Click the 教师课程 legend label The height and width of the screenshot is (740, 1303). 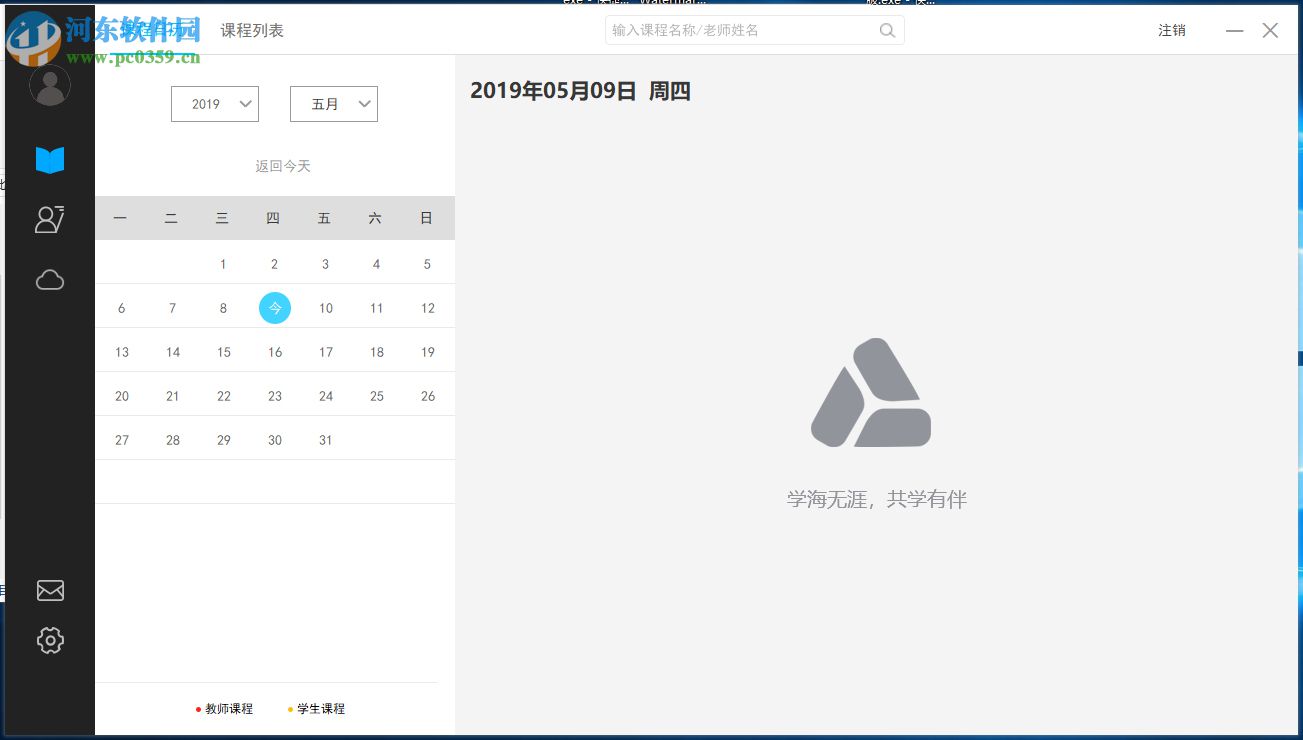tap(229, 709)
